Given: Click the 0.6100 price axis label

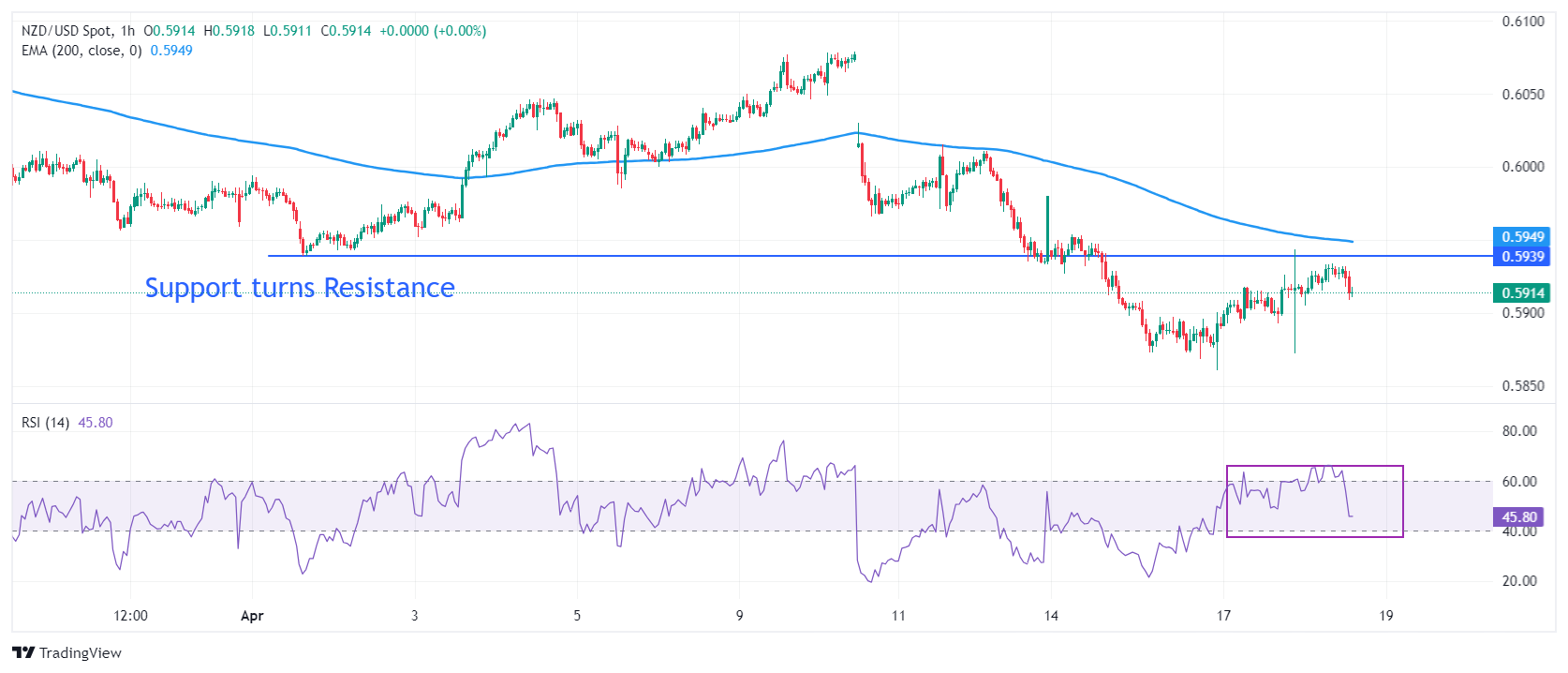Looking at the screenshot, I should coord(1522,22).
